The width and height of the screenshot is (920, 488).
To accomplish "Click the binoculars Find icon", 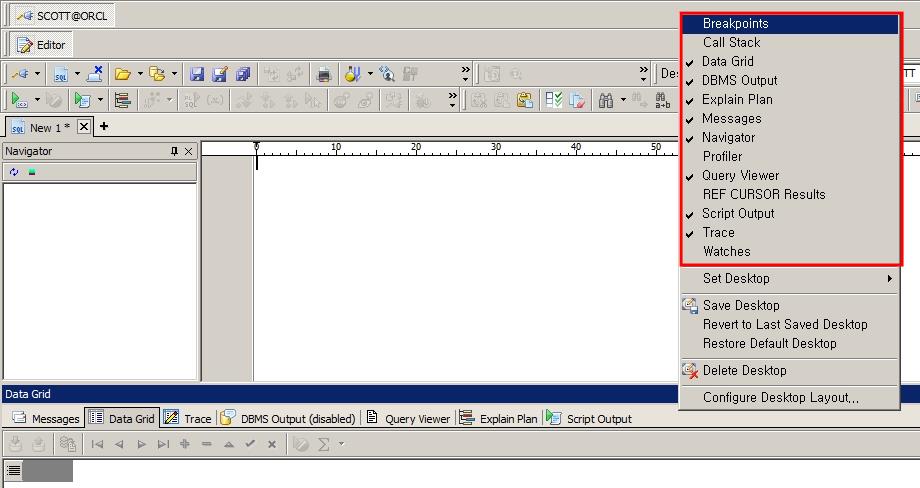I will [605, 100].
